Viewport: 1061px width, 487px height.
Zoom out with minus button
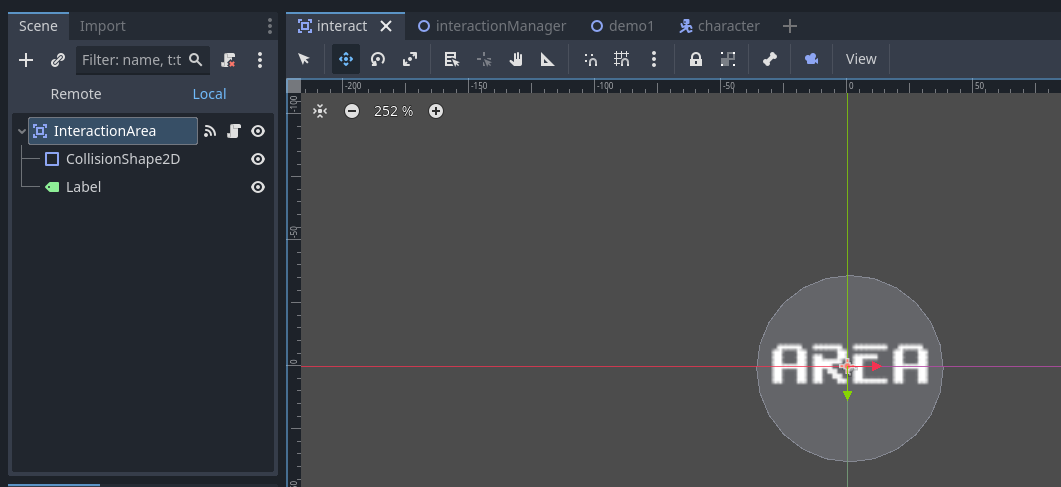pyautogui.click(x=352, y=111)
